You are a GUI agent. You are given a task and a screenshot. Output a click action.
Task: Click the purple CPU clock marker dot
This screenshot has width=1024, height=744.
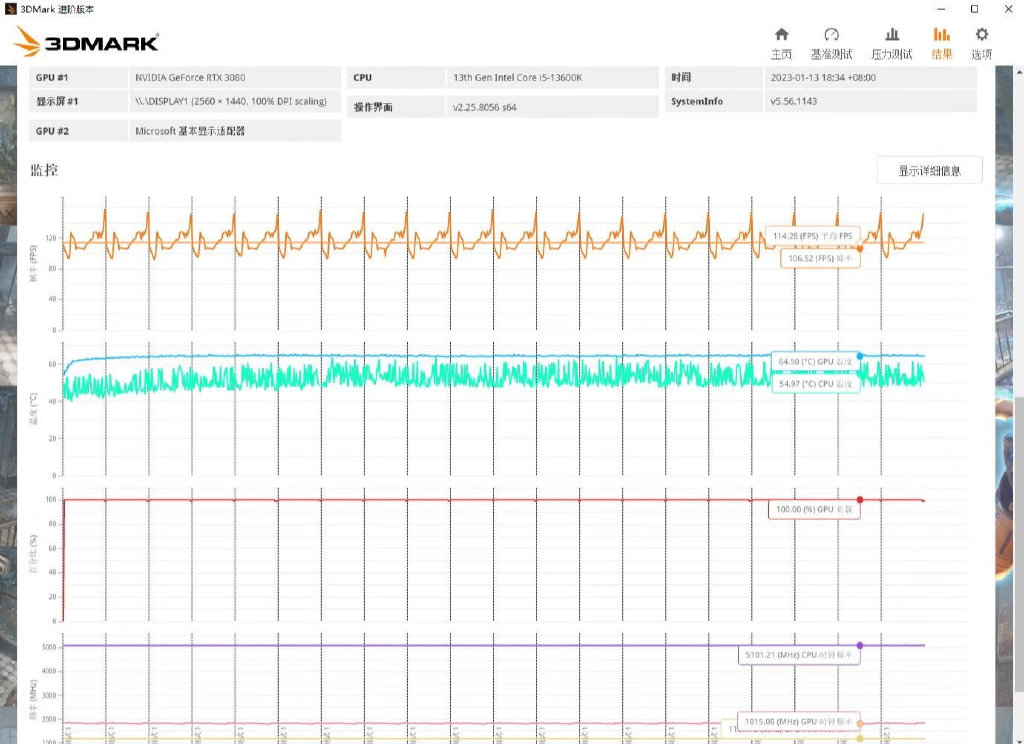tap(860, 645)
